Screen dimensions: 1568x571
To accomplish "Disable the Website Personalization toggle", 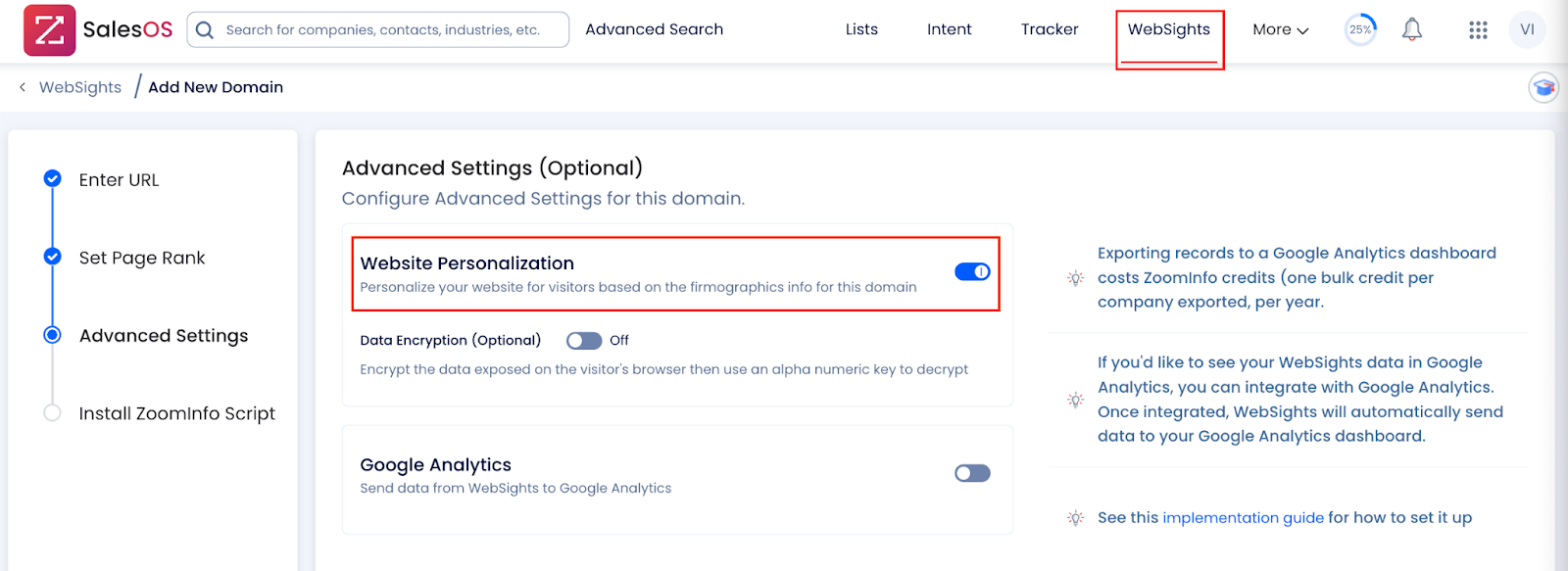I will [x=972, y=271].
